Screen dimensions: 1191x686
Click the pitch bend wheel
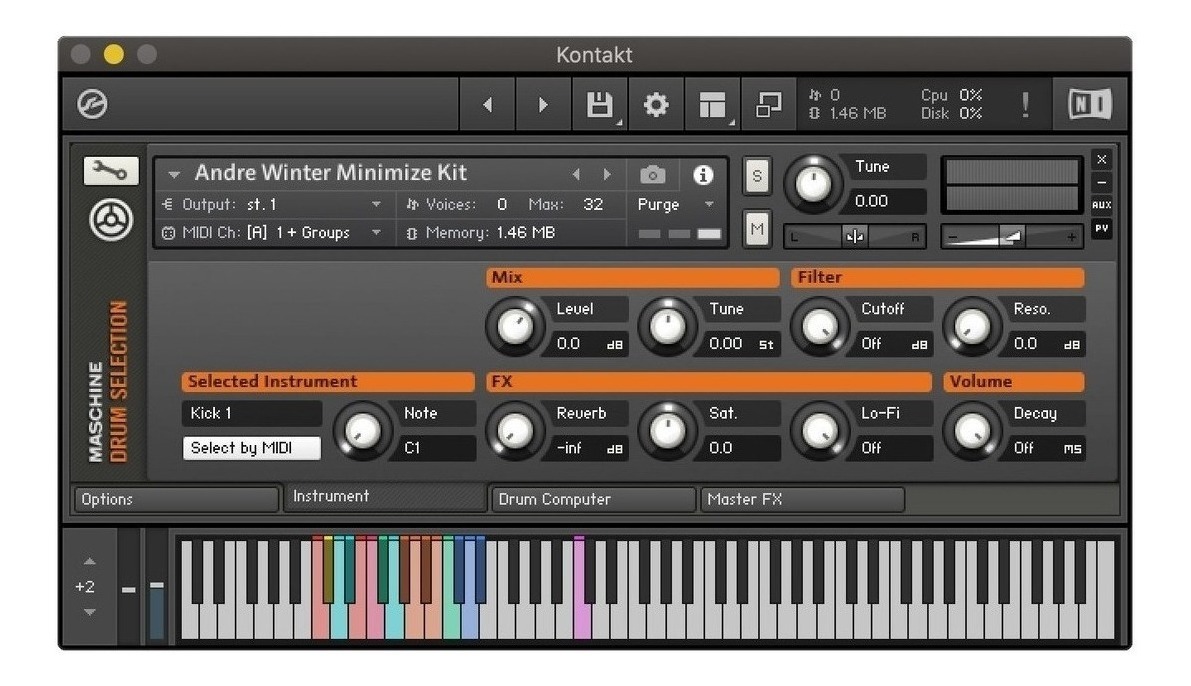(x=128, y=589)
